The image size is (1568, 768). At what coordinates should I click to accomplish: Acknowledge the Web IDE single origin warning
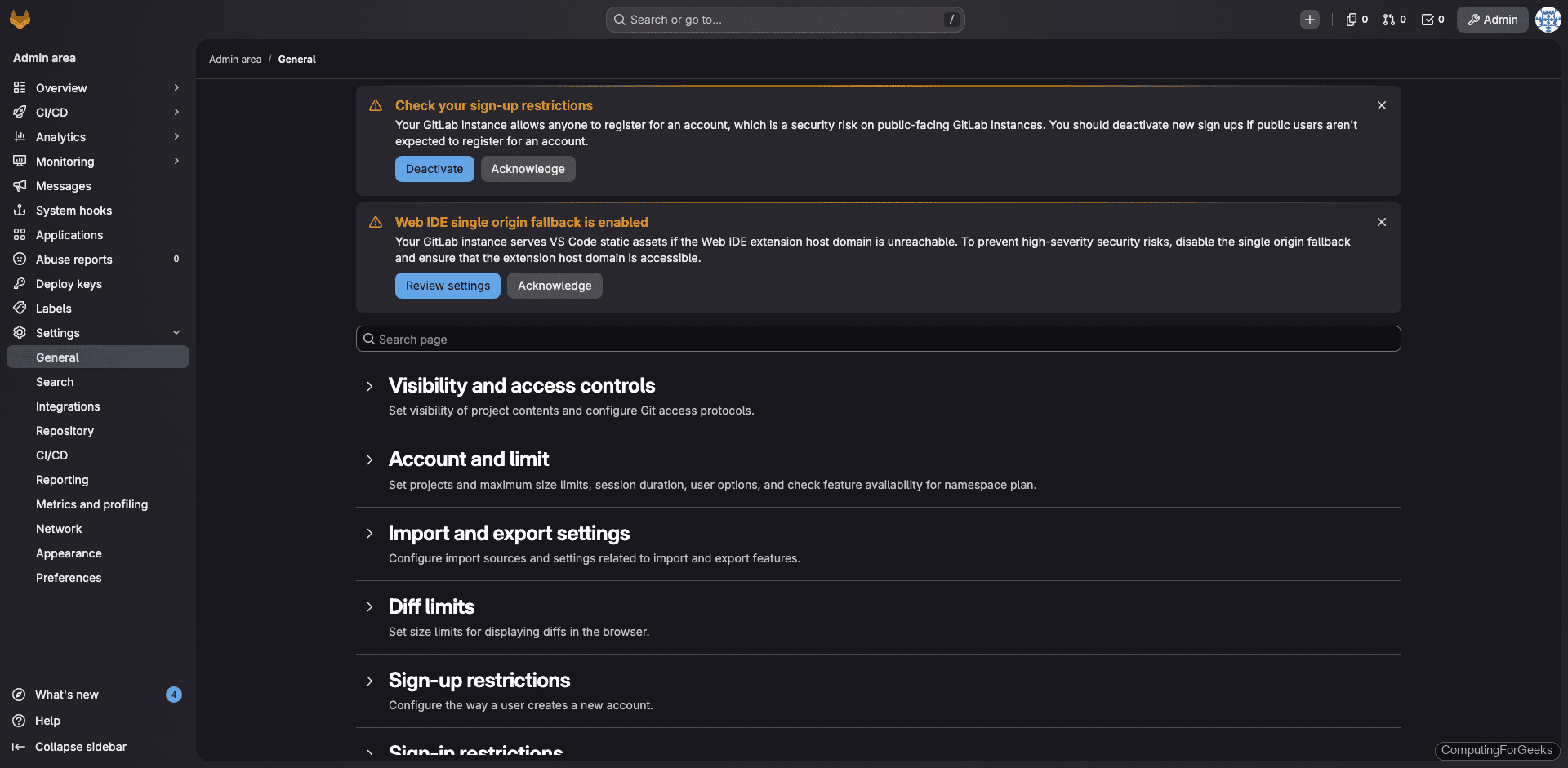(554, 286)
